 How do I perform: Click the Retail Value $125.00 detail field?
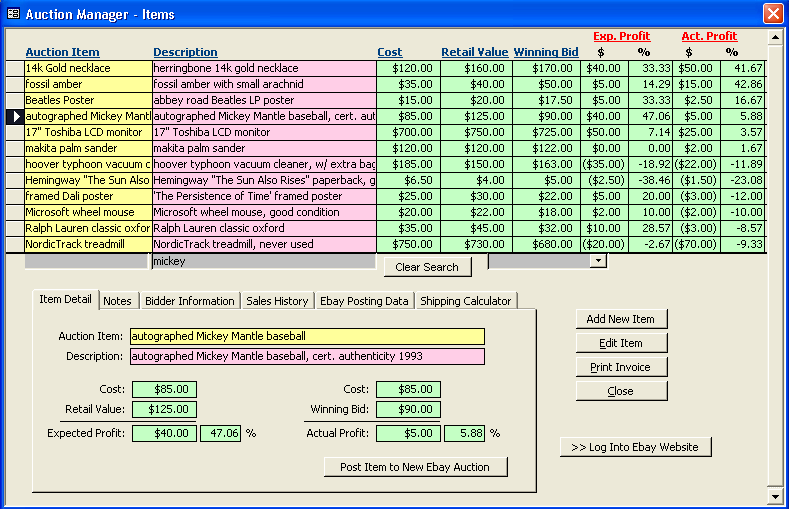click(164, 409)
